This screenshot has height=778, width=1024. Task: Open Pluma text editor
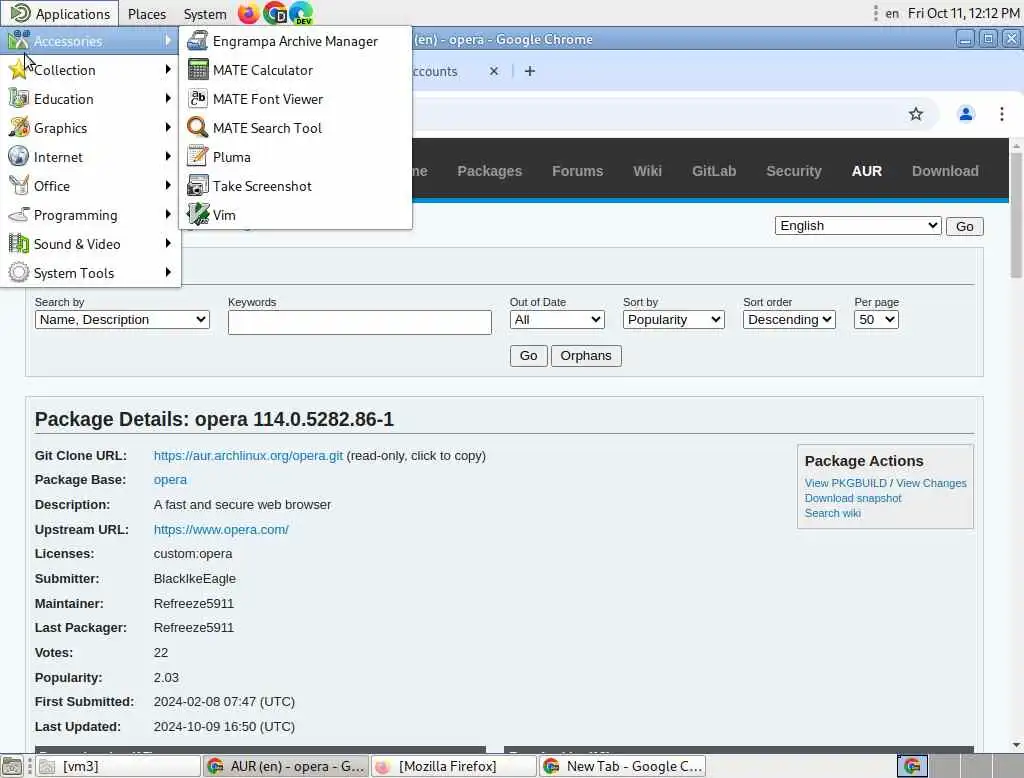point(295,157)
